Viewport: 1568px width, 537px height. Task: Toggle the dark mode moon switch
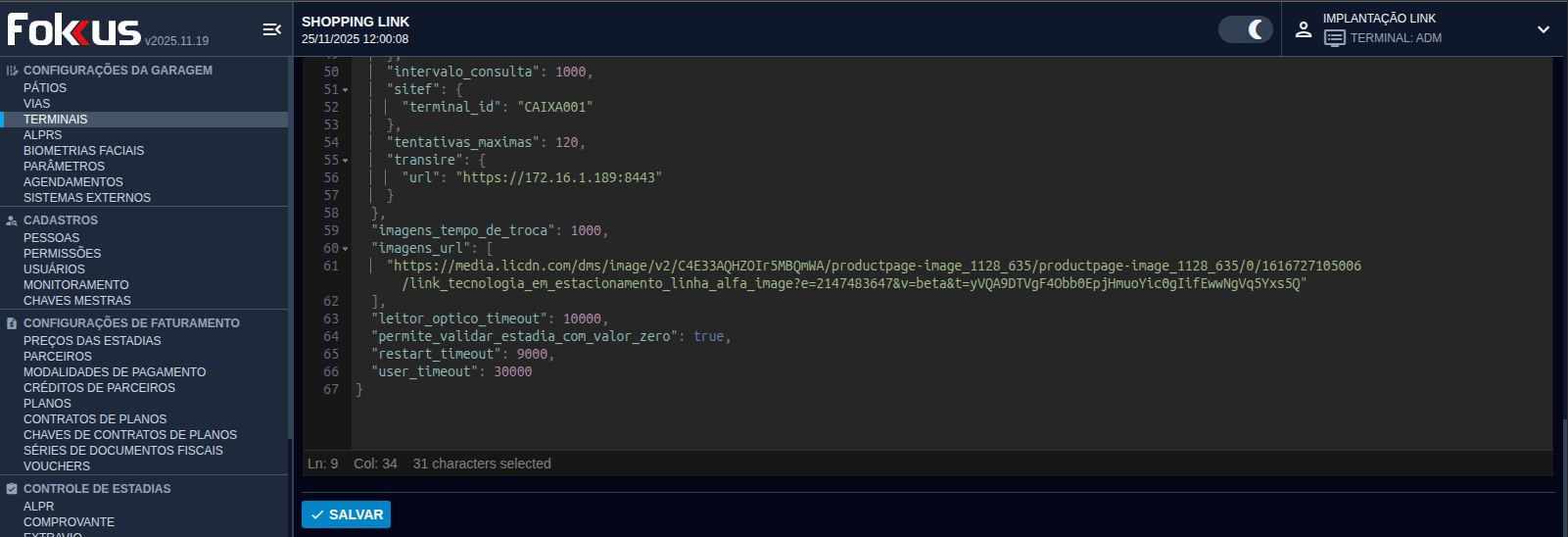[1245, 29]
